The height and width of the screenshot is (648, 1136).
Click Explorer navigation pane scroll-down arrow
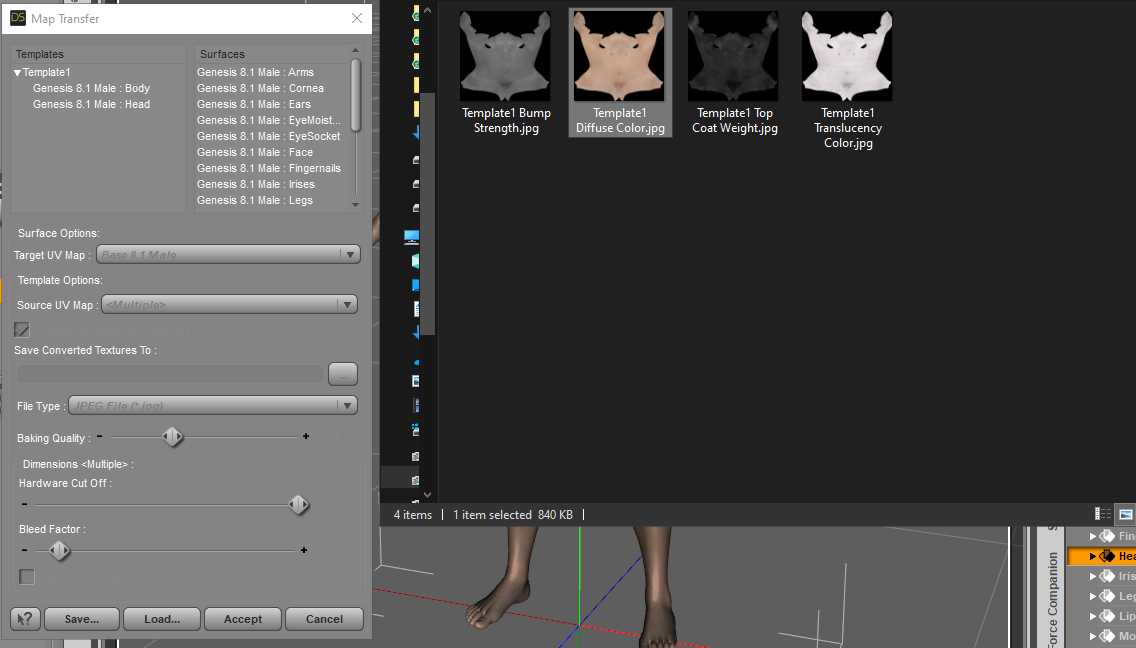(427, 495)
